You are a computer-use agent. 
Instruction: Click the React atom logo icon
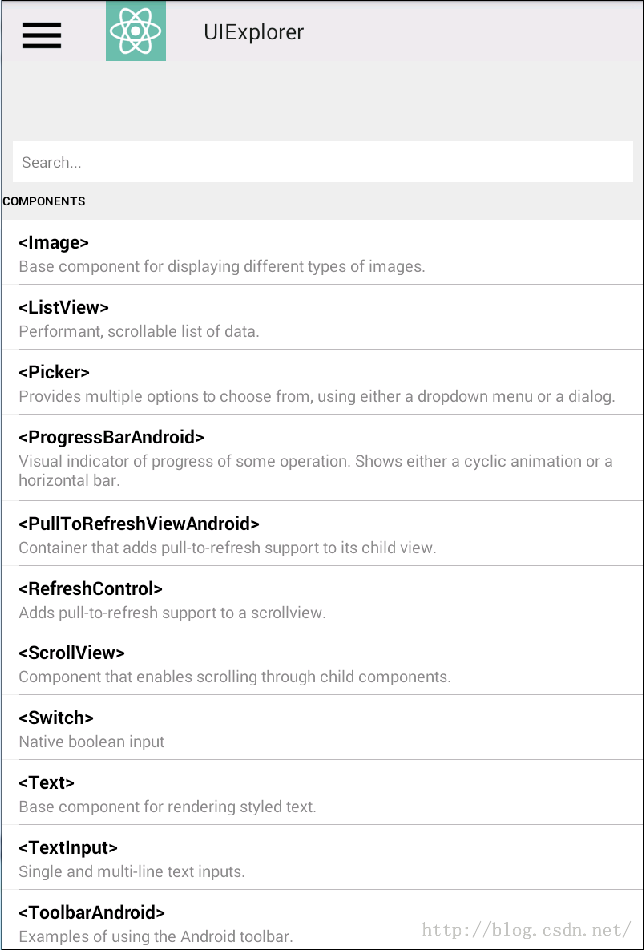click(x=136, y=31)
